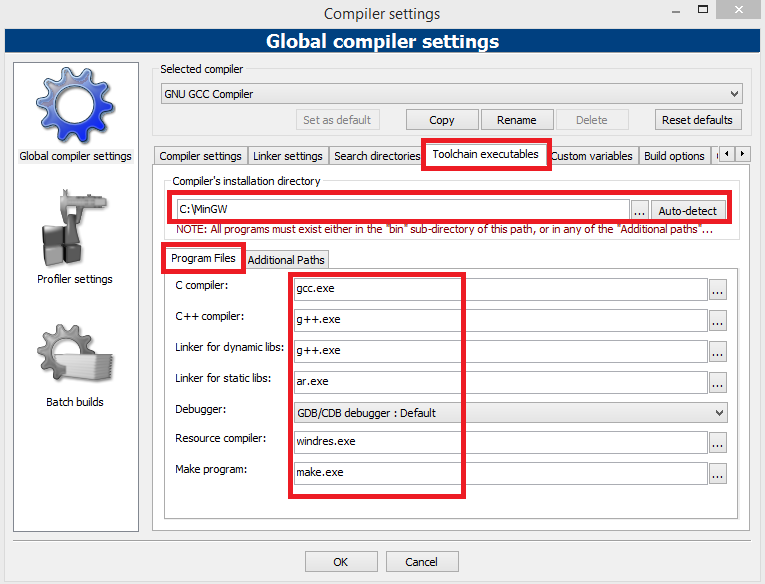The image size is (765, 584).
Task: Browse for C compiler executable
Action: (718, 290)
